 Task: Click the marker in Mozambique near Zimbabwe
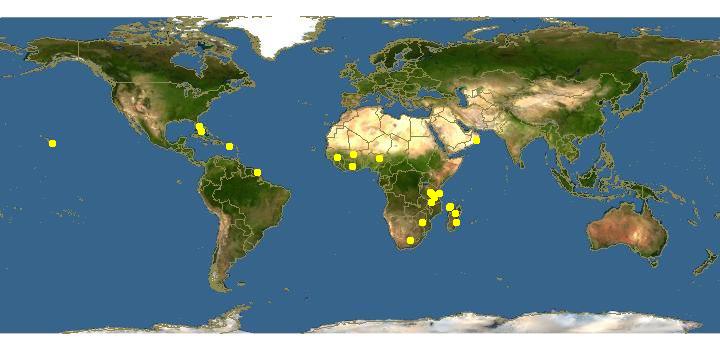click(422, 223)
